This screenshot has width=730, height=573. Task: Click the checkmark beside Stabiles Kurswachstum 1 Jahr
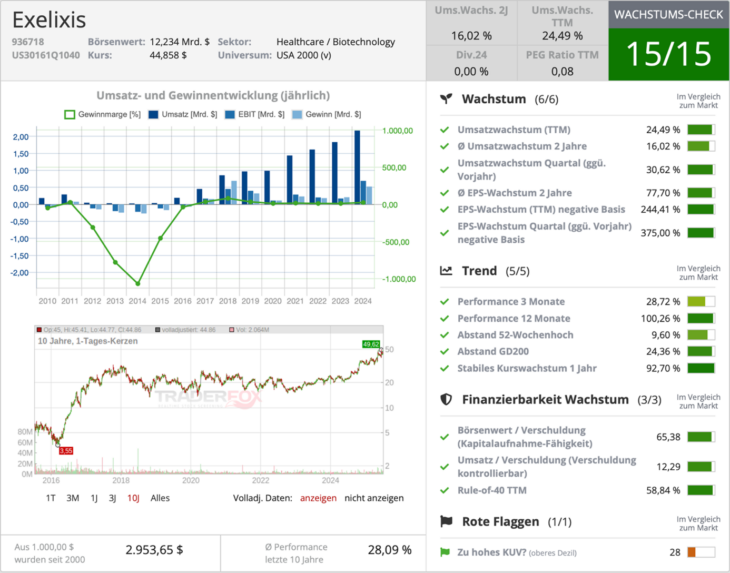(445, 368)
